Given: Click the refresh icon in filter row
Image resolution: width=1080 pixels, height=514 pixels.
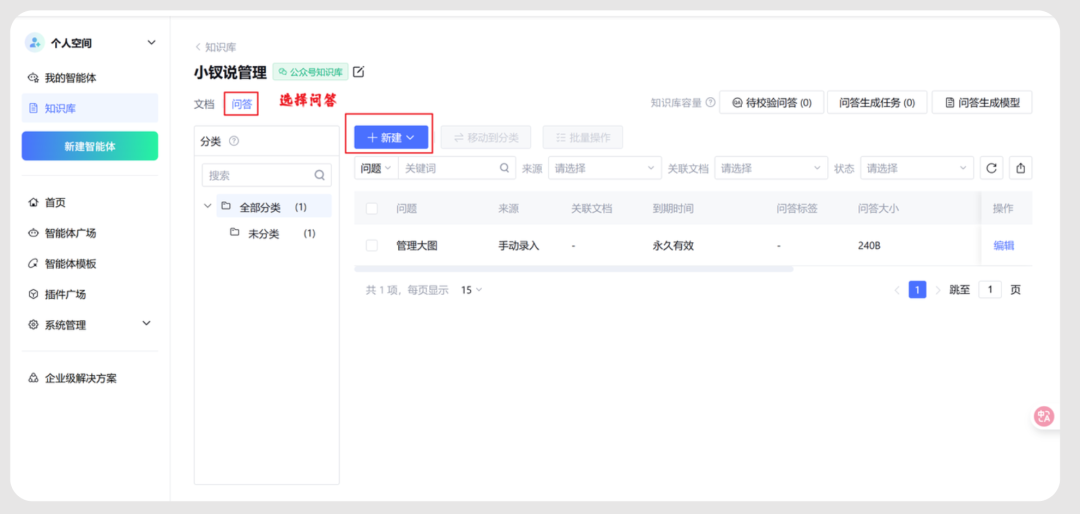Looking at the screenshot, I should point(991,169).
